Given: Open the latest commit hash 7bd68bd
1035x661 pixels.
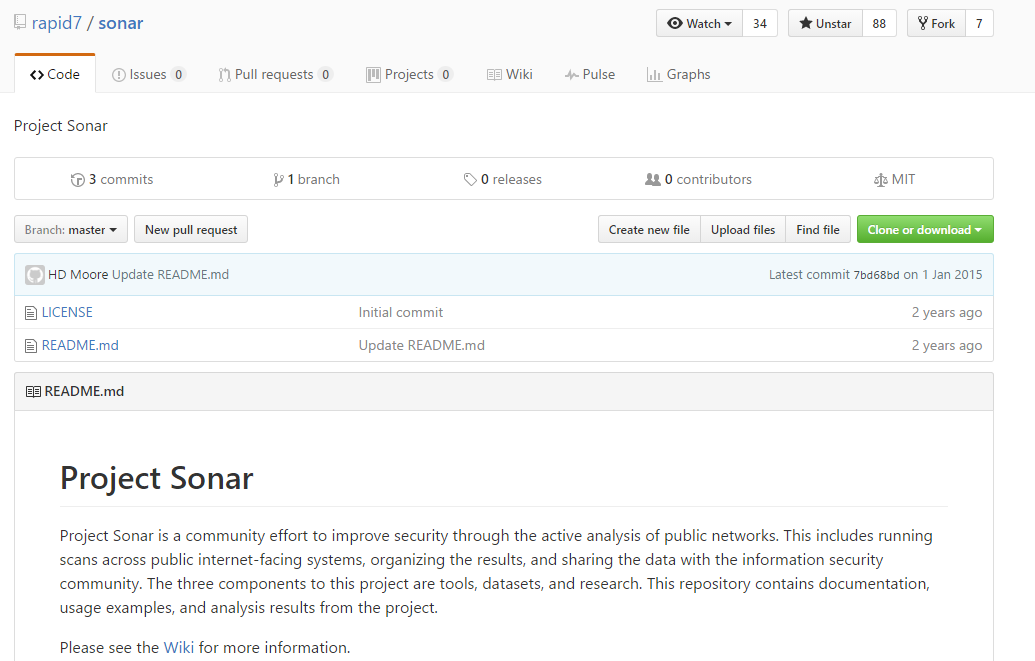Looking at the screenshot, I should click(876, 275).
